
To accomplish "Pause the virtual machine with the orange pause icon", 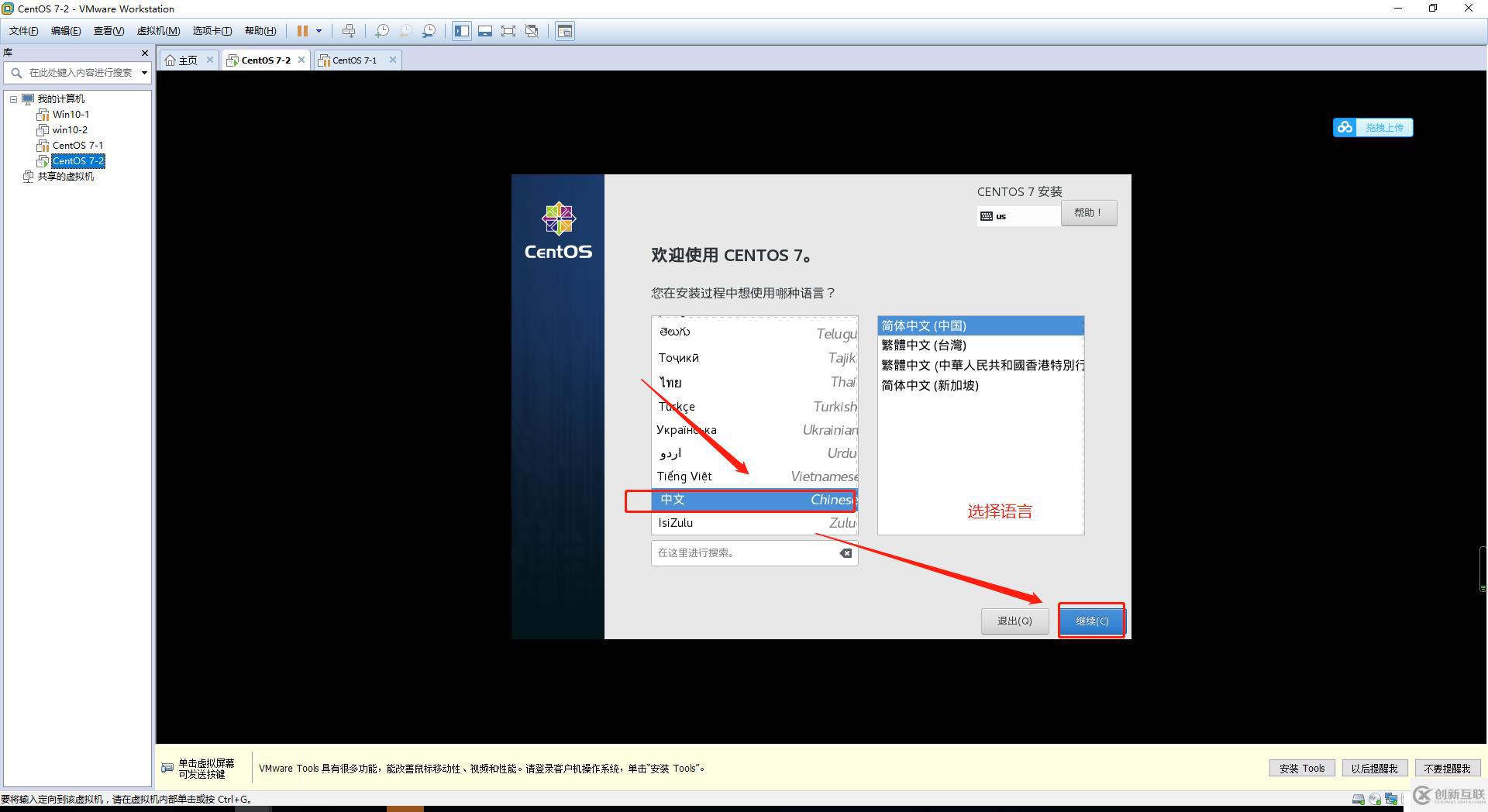I will click(x=302, y=31).
